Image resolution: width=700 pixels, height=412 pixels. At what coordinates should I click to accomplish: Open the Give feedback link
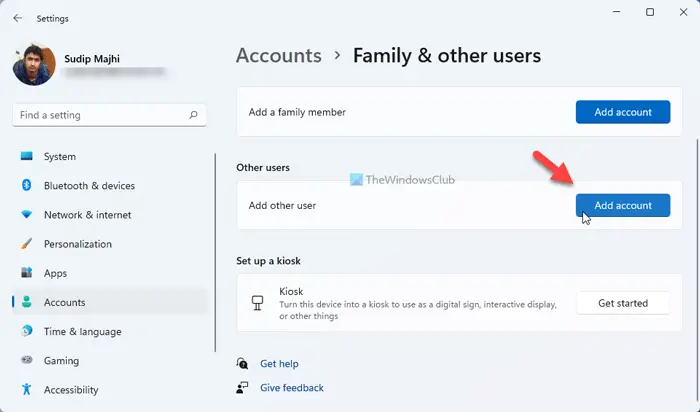(292, 388)
